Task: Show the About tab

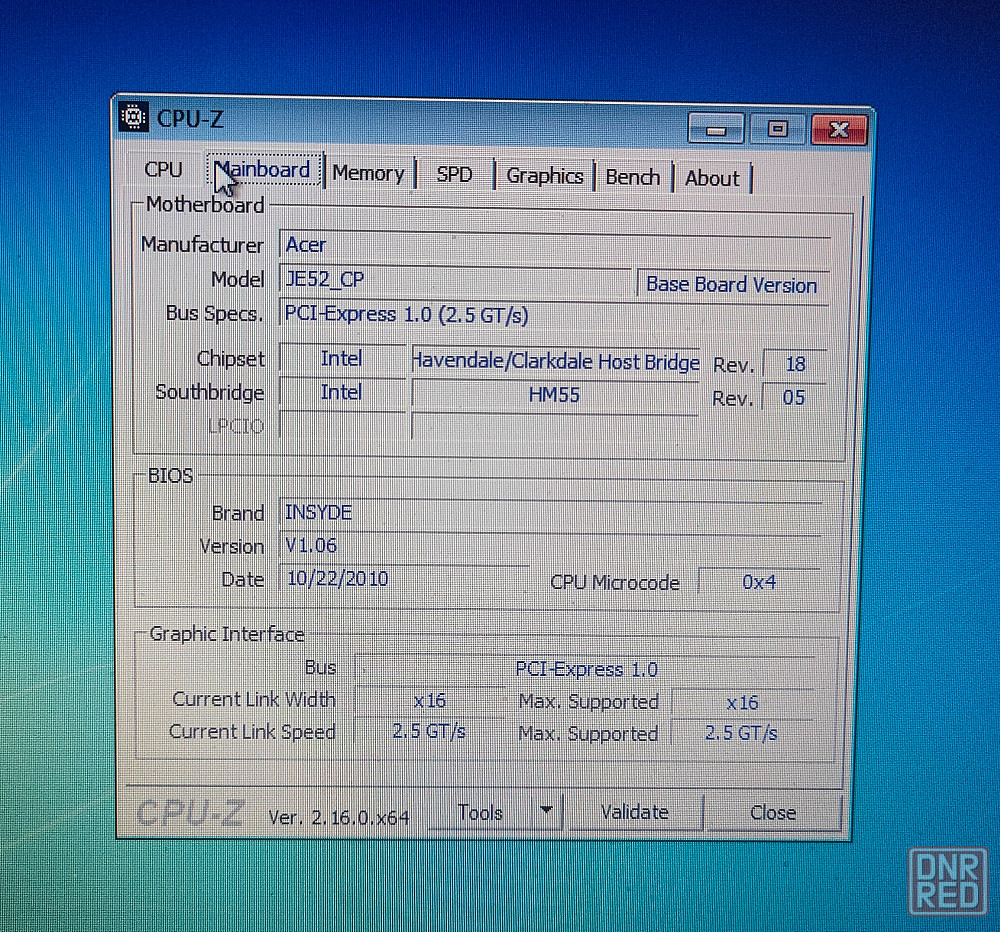Action: (x=712, y=178)
